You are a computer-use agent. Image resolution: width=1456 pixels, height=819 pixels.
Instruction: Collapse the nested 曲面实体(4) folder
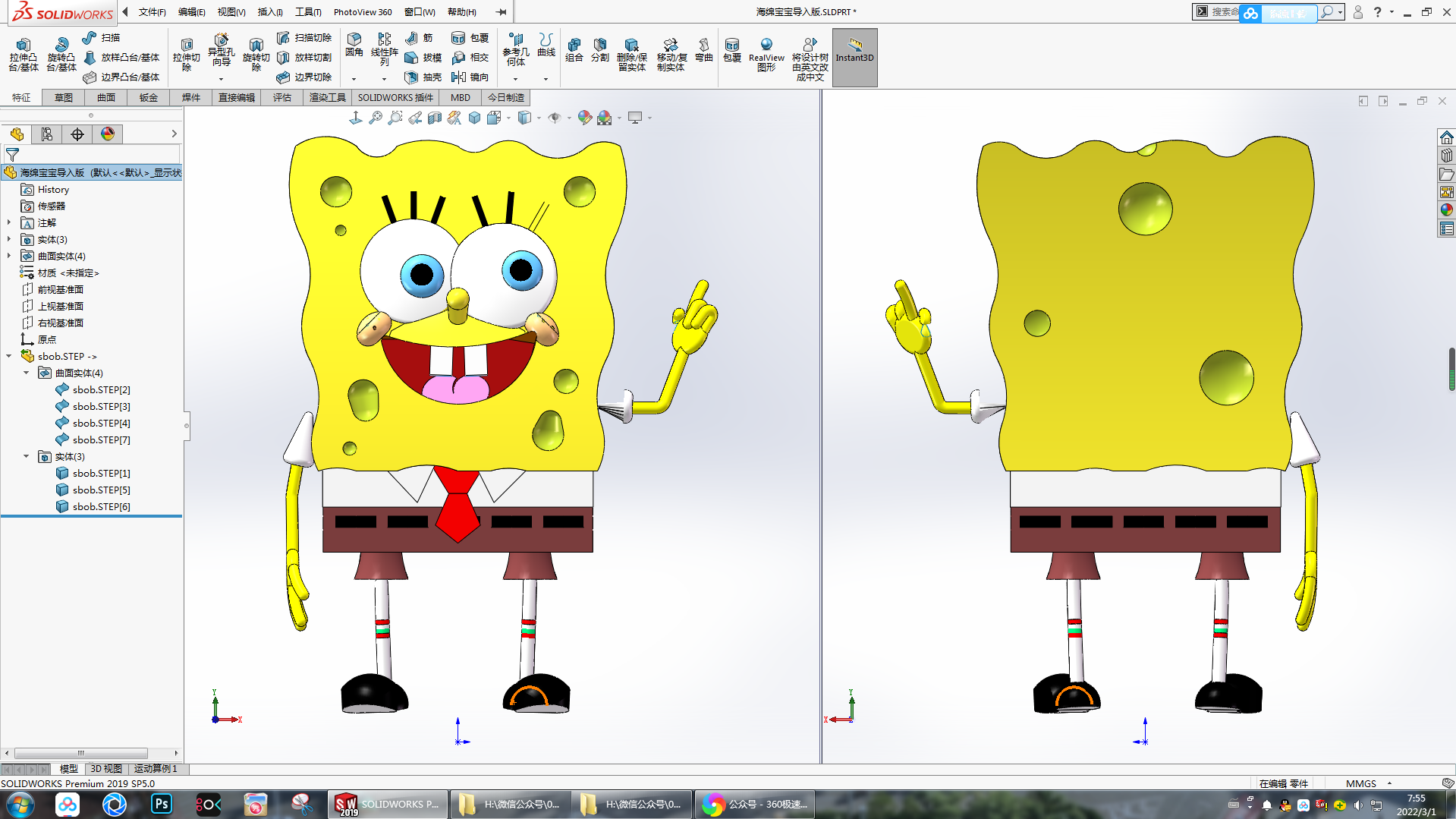click(27, 373)
